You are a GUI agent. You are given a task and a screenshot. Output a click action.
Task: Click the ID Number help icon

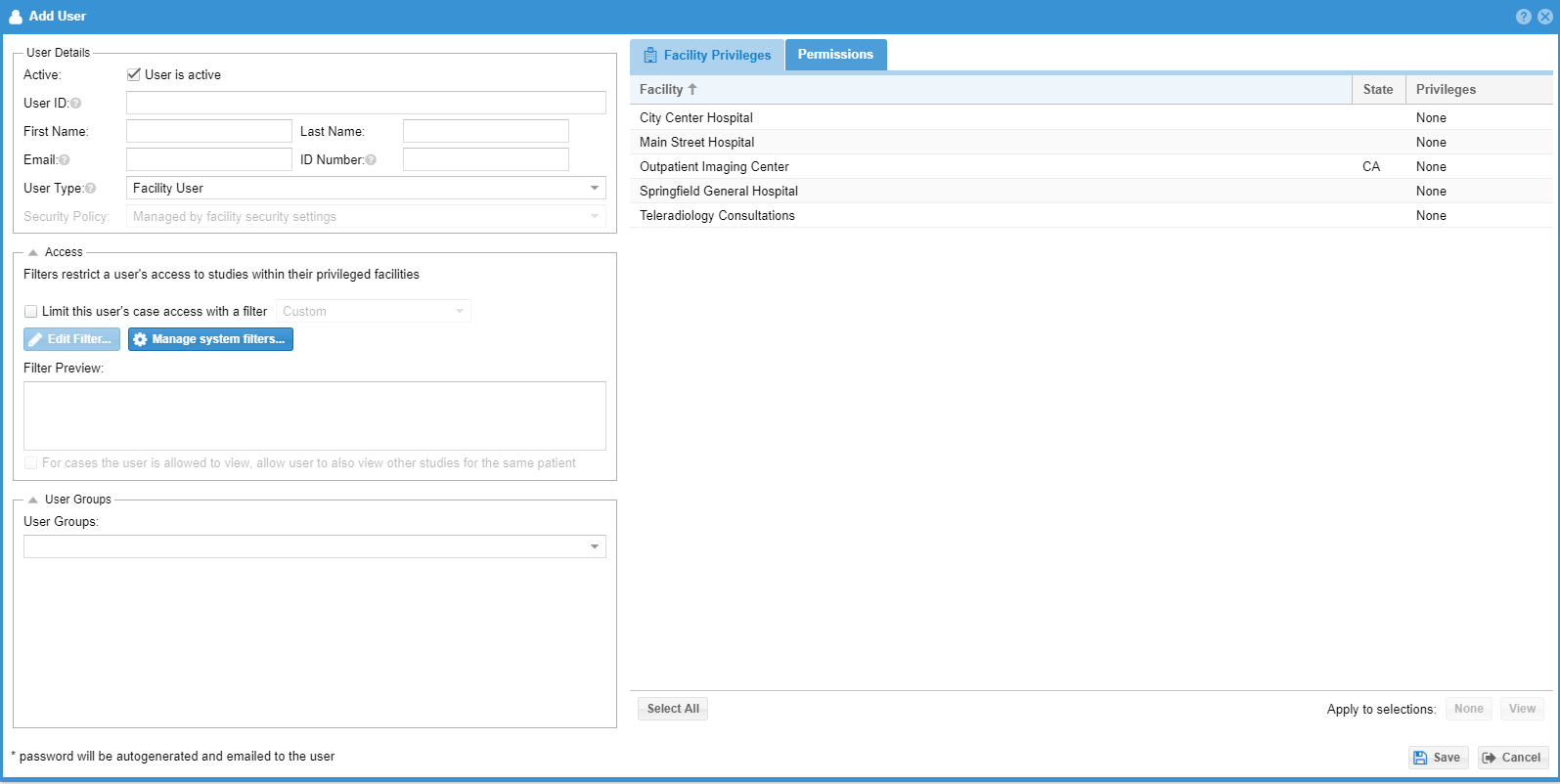pyautogui.click(x=371, y=160)
